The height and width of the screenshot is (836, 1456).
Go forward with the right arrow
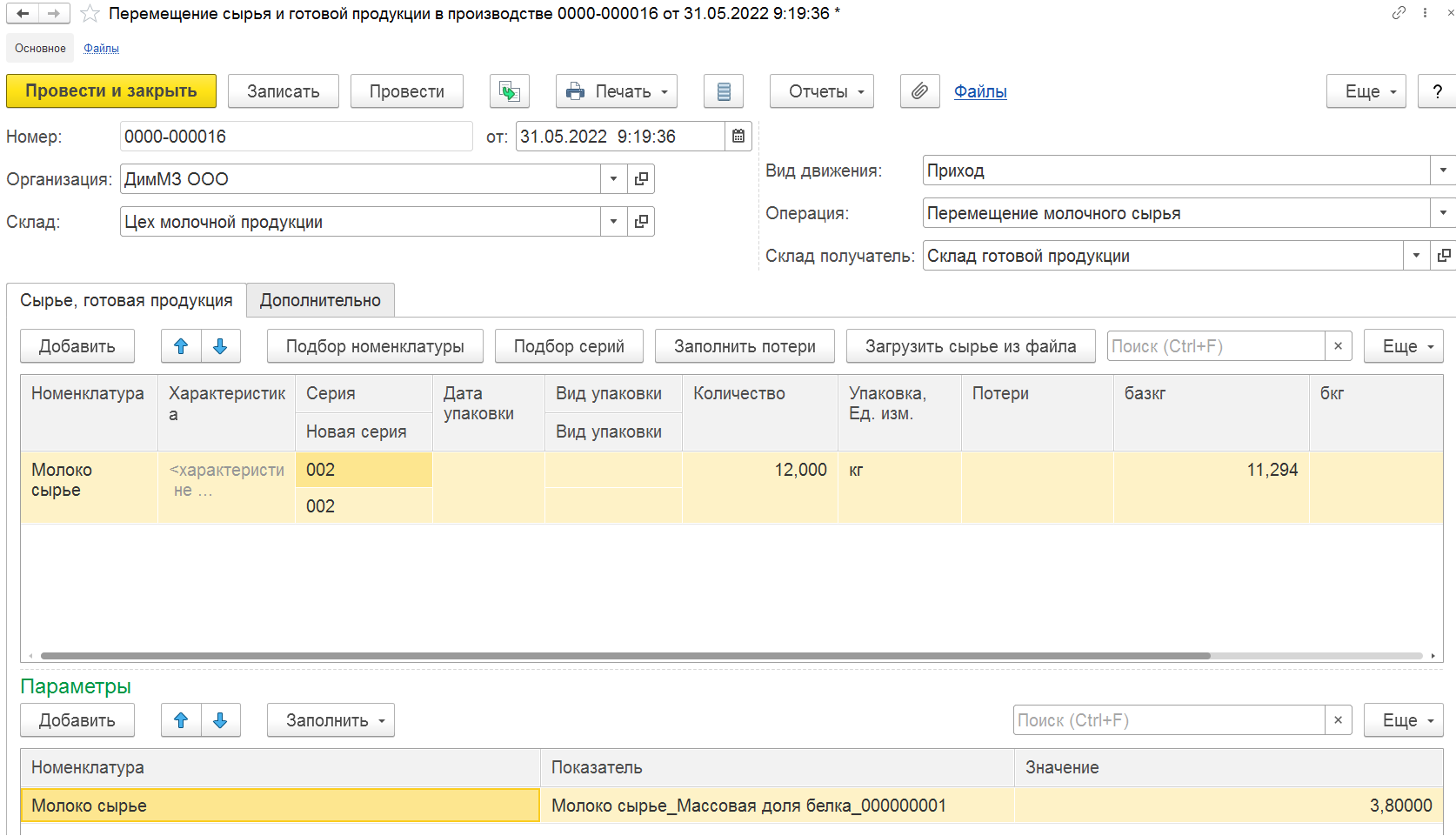point(53,14)
